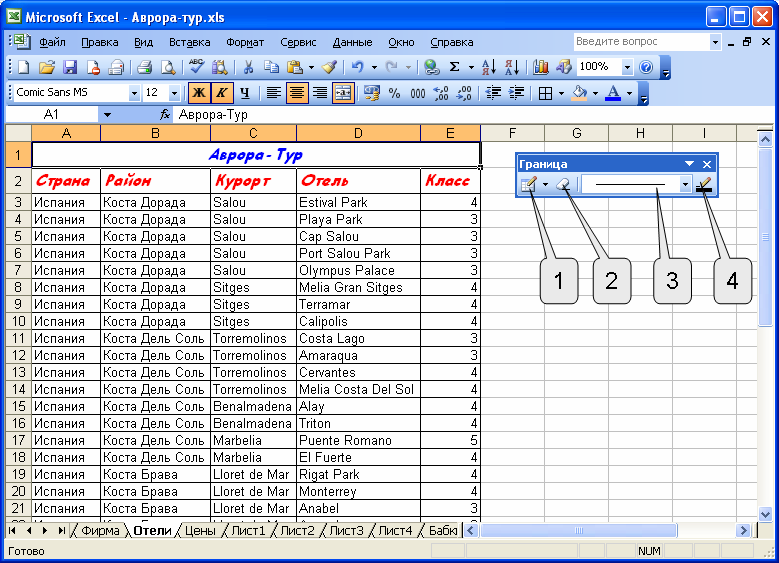Click the Currency style icon
Screen dimensions: 779x563
coord(372,93)
